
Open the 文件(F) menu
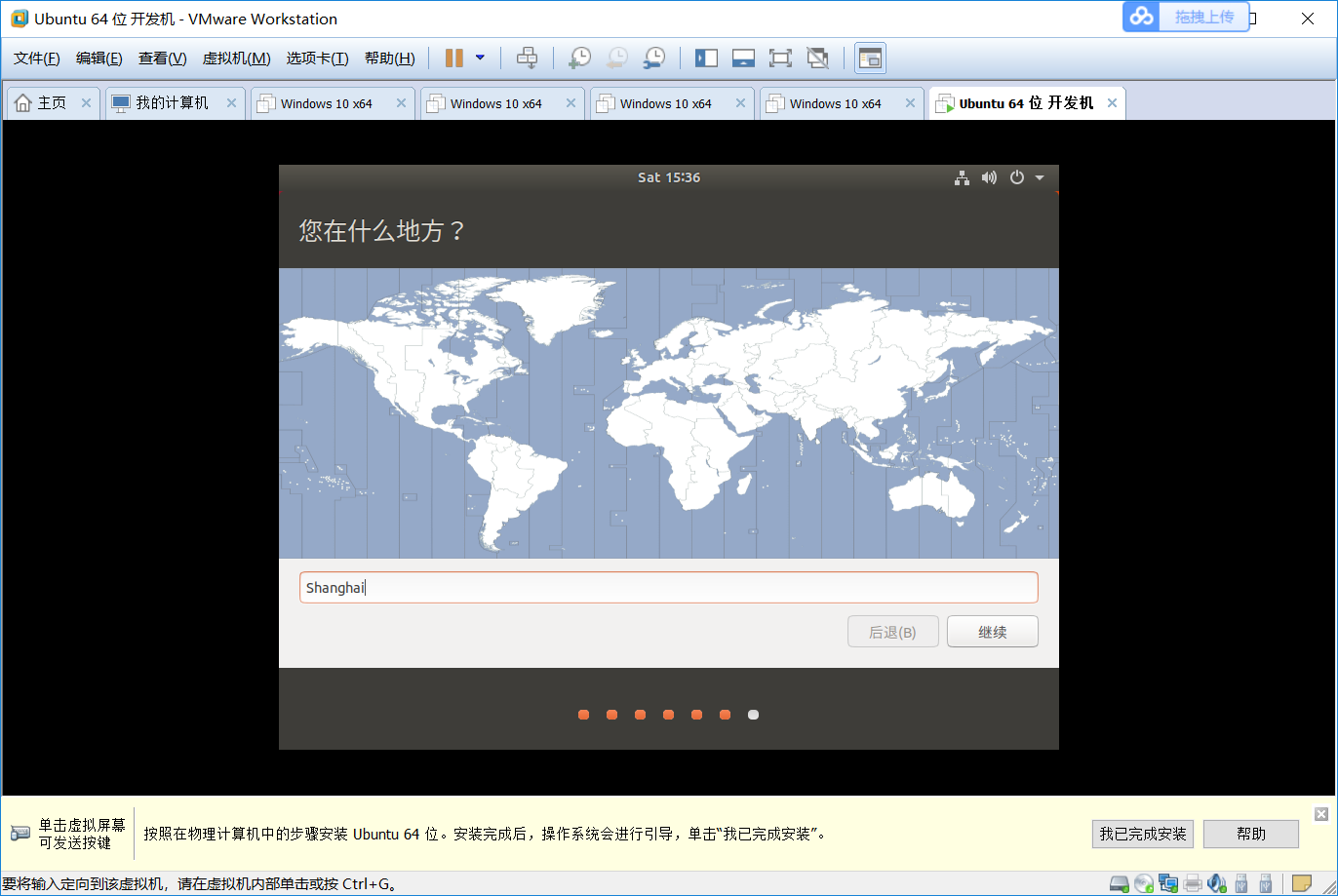click(x=37, y=58)
